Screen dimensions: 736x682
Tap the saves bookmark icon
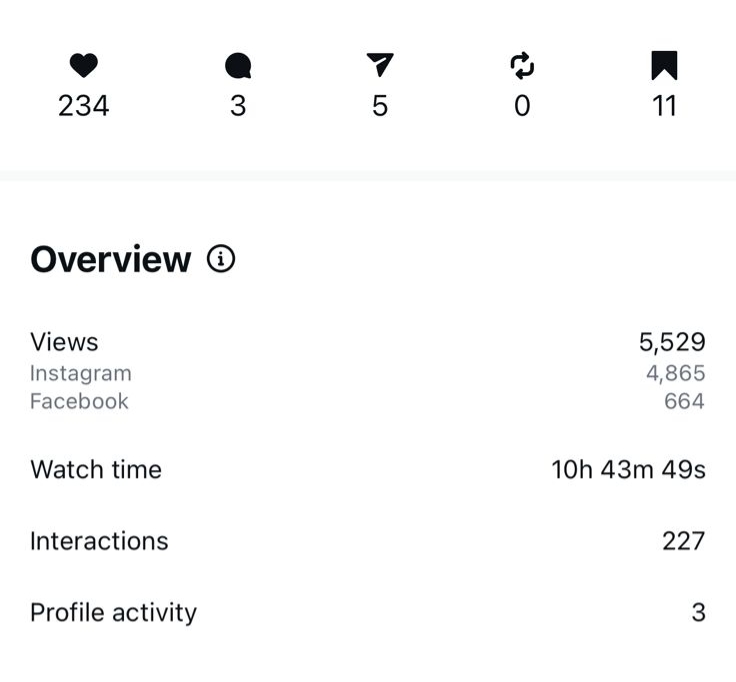(x=664, y=66)
